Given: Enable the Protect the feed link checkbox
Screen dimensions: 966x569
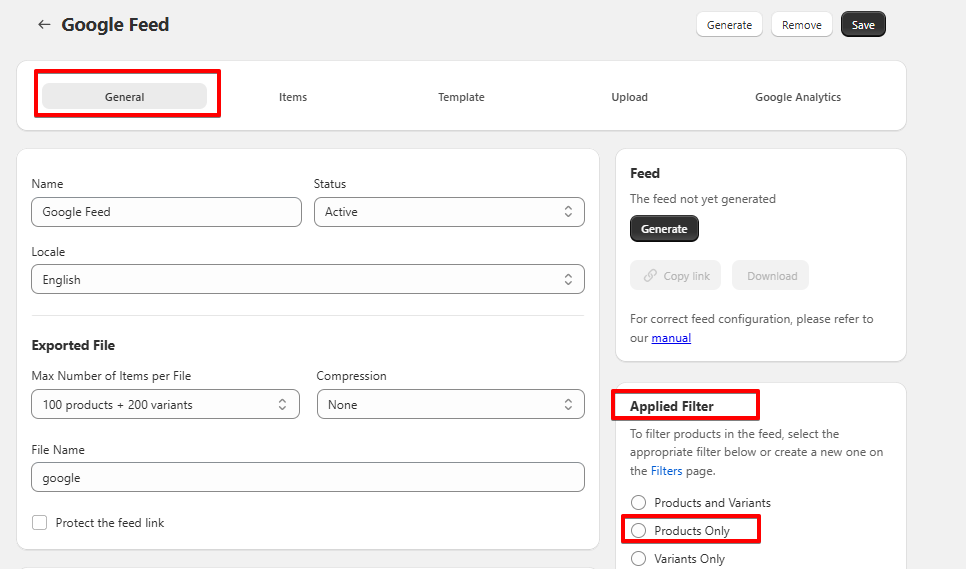Looking at the screenshot, I should click(x=39, y=523).
